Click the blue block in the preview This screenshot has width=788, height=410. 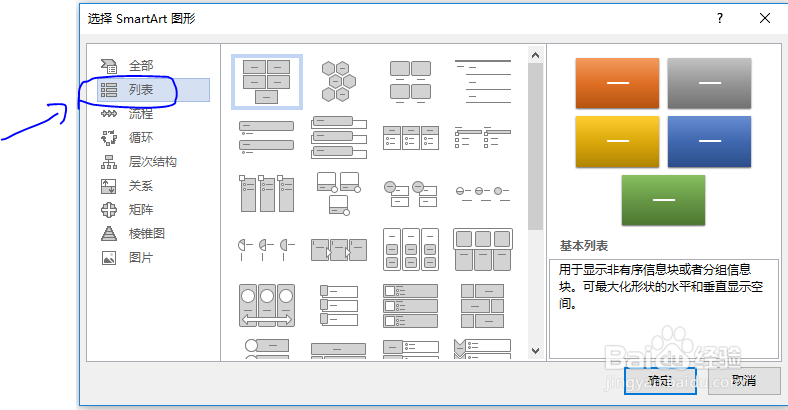point(709,142)
